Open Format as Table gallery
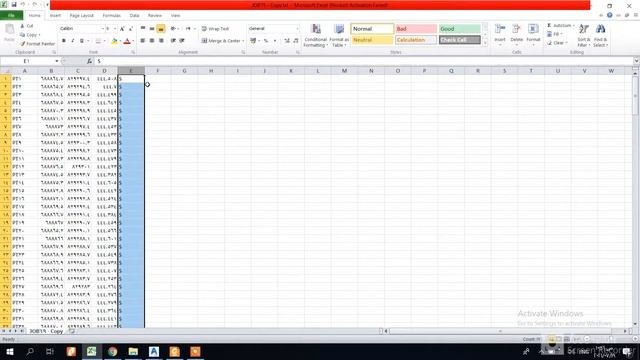 (339, 36)
